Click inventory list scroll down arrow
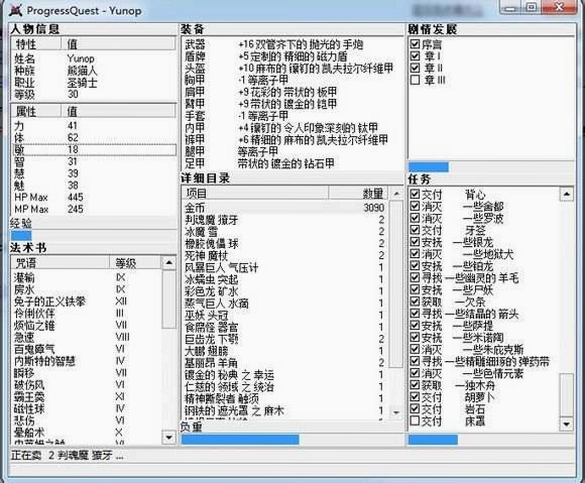This screenshot has height=483, width=585. pyautogui.click(x=396, y=413)
